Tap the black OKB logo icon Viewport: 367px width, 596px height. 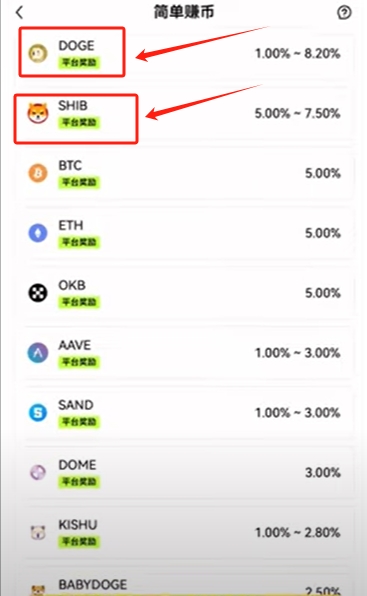point(38,293)
